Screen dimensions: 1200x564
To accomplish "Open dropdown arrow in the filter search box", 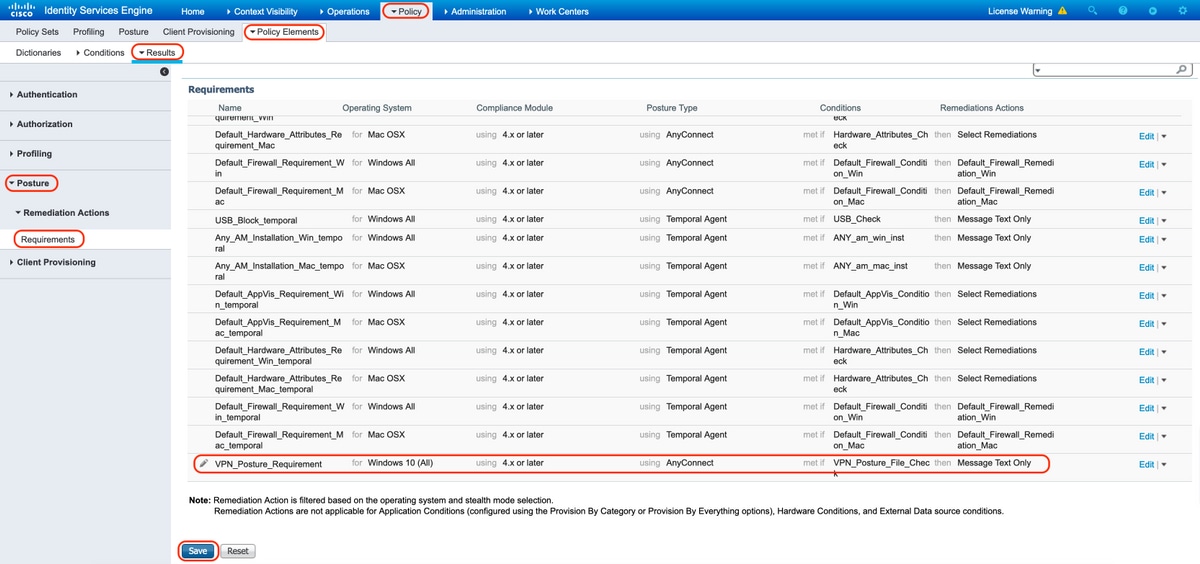I will point(1038,71).
